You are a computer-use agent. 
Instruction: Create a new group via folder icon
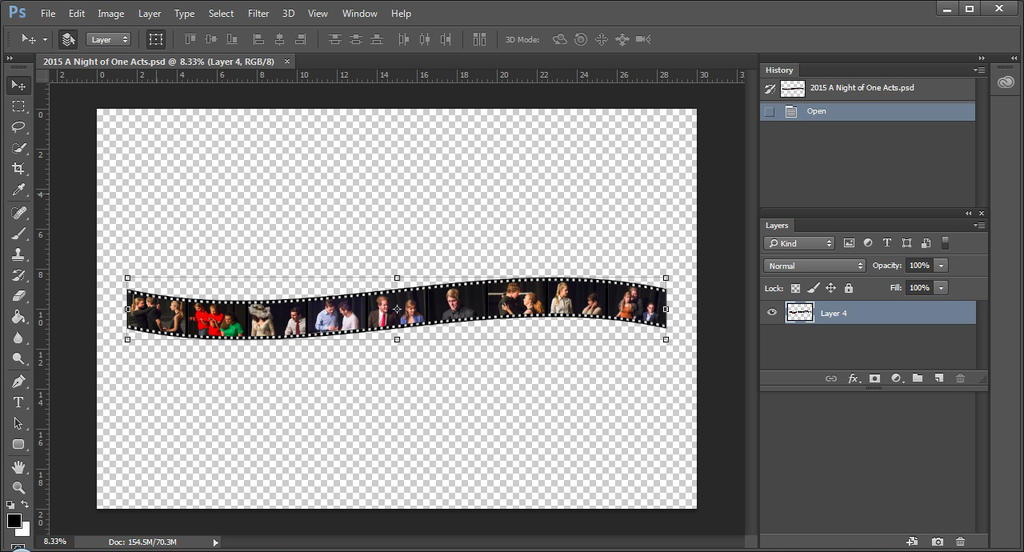[917, 378]
